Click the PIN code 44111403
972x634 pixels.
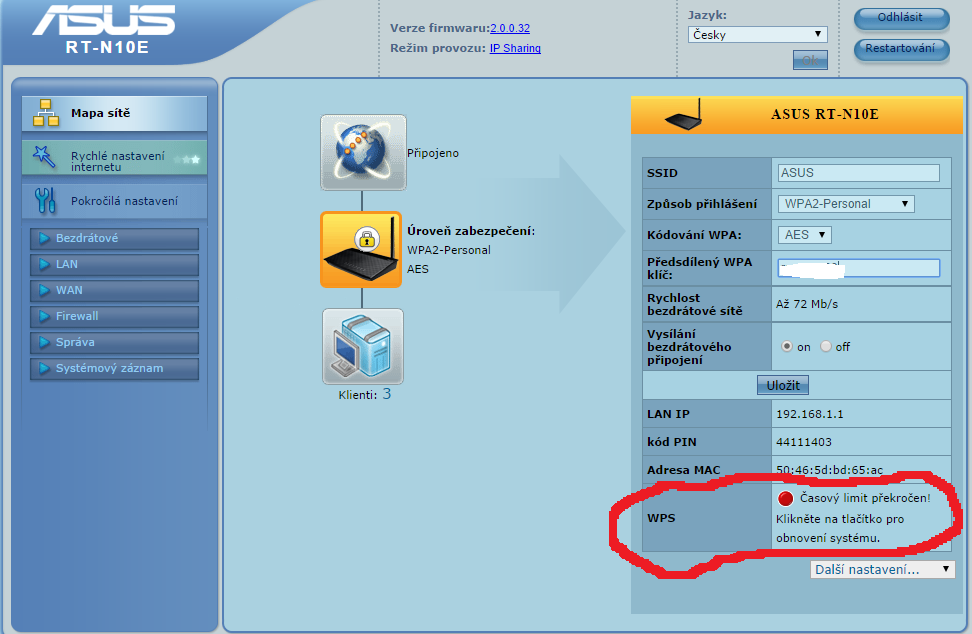click(x=803, y=442)
